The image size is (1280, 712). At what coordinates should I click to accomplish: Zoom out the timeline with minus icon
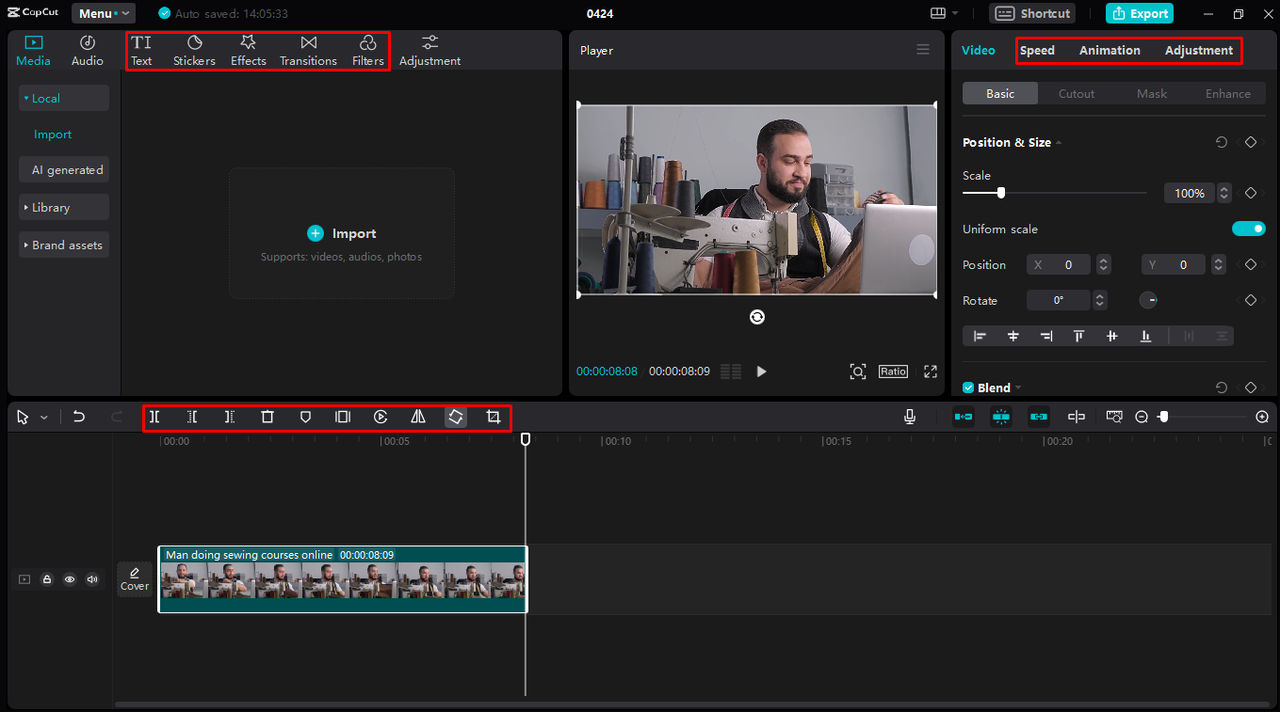pyautogui.click(x=1142, y=417)
